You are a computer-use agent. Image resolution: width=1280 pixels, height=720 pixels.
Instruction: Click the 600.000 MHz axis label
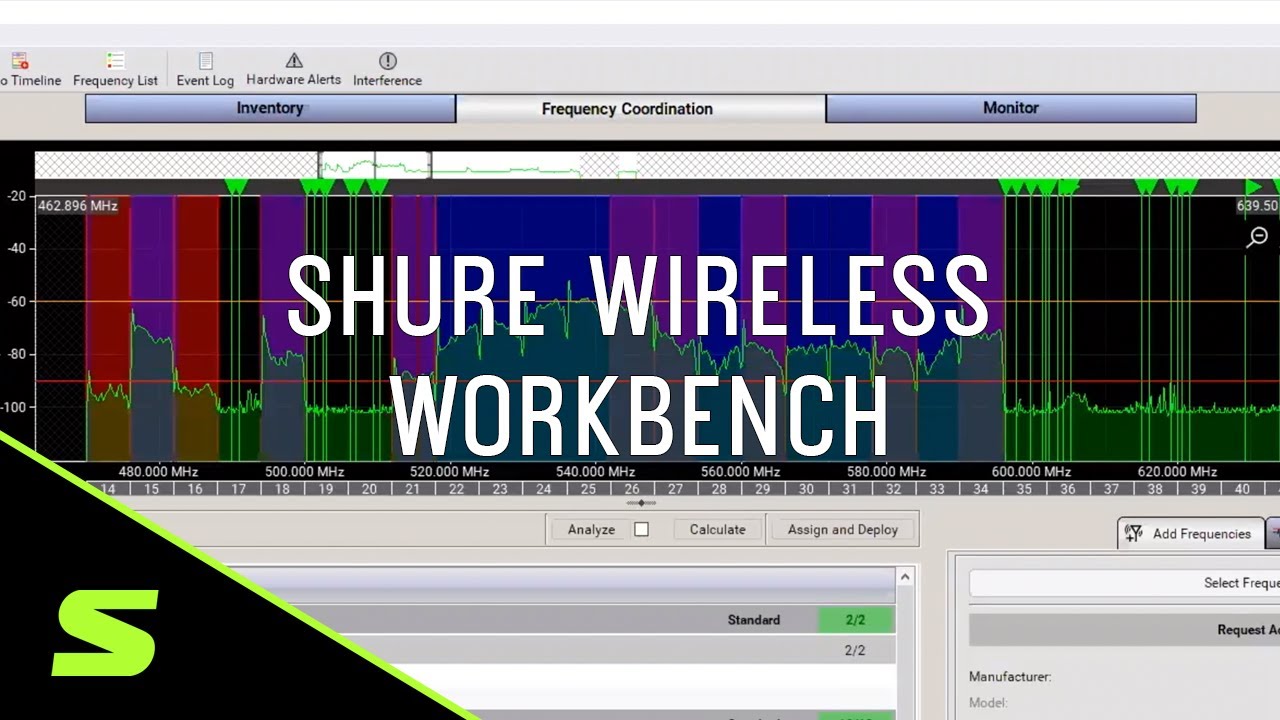[x=1031, y=471]
